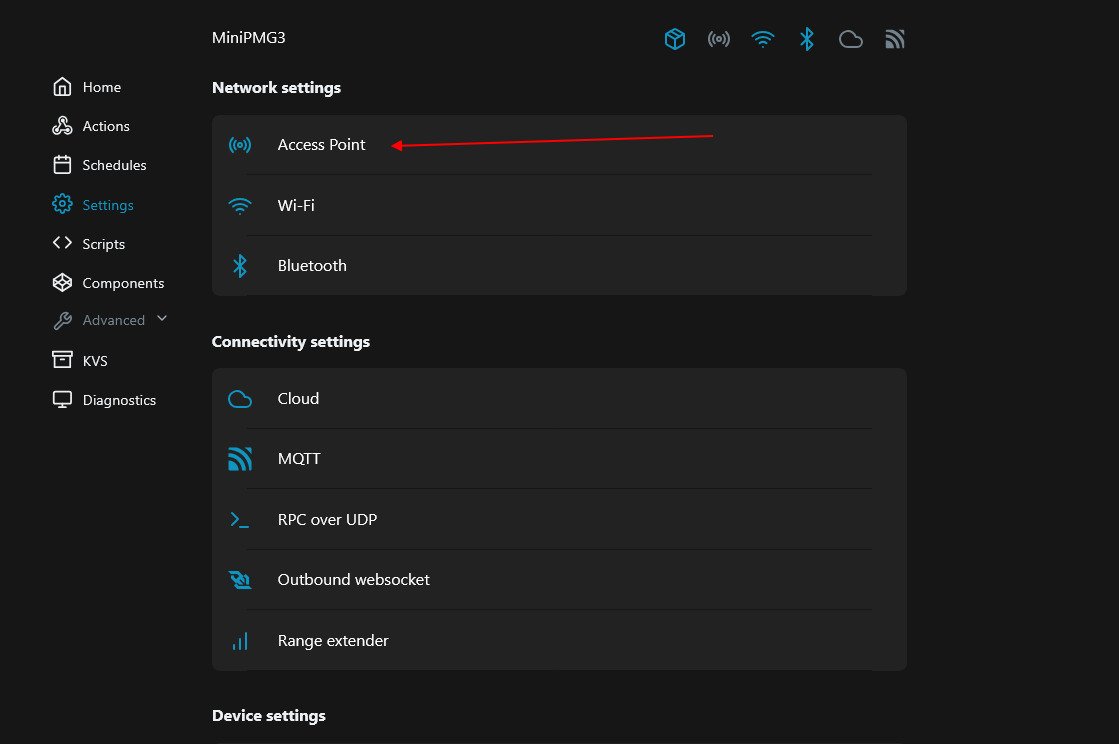Navigate to Components in sidebar
Image resolution: width=1119 pixels, height=744 pixels.
[x=122, y=283]
